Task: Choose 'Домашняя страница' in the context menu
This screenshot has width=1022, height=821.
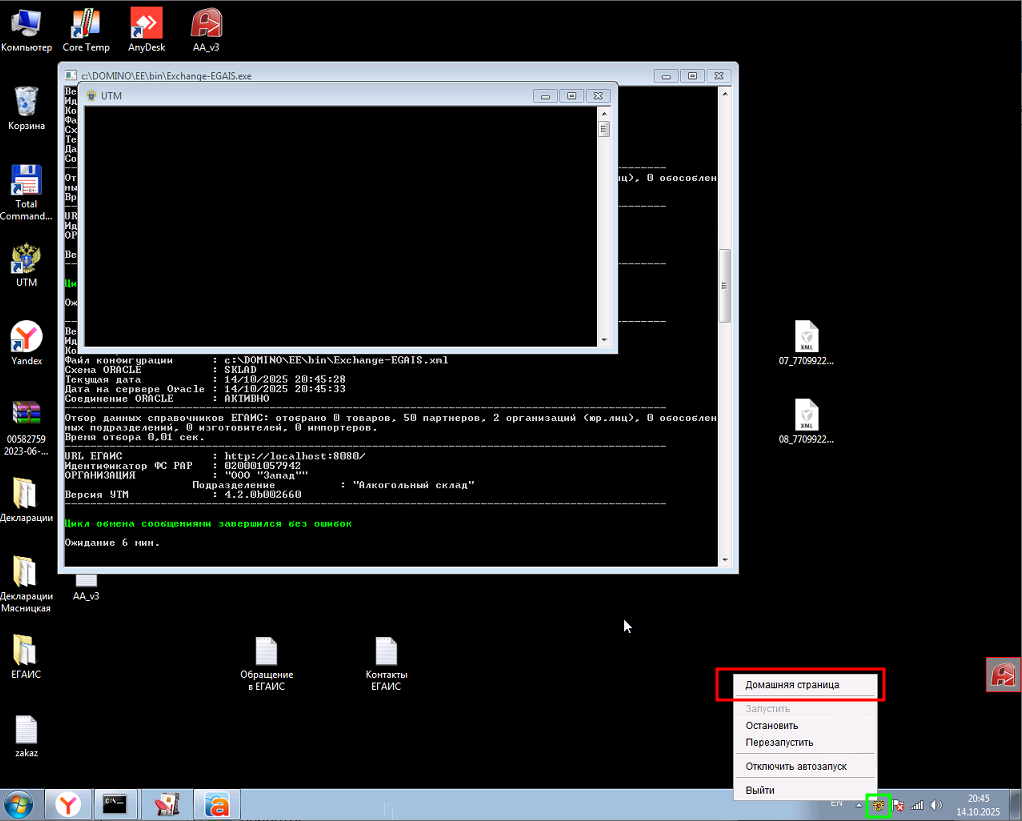Action: tap(792, 685)
